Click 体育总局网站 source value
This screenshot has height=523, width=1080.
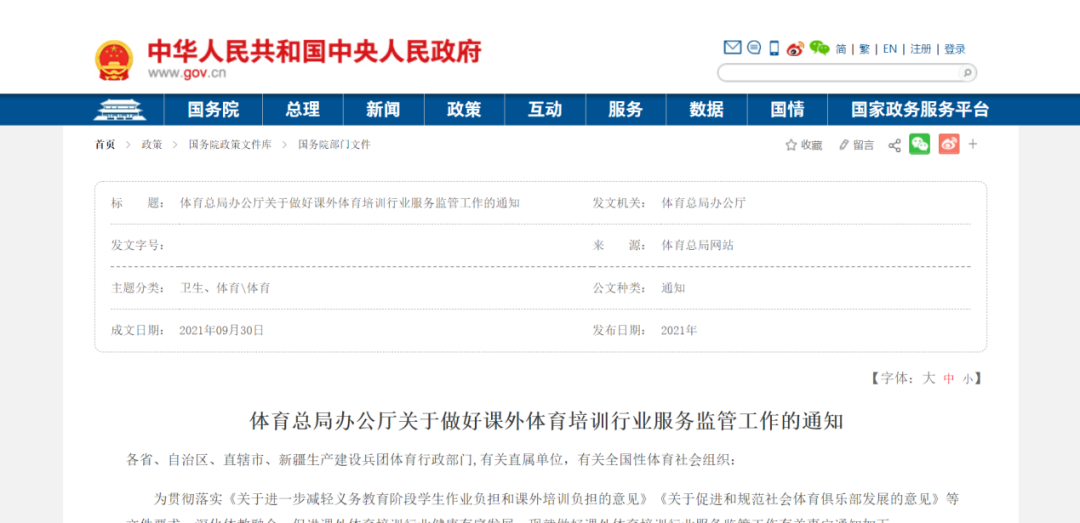coord(697,245)
